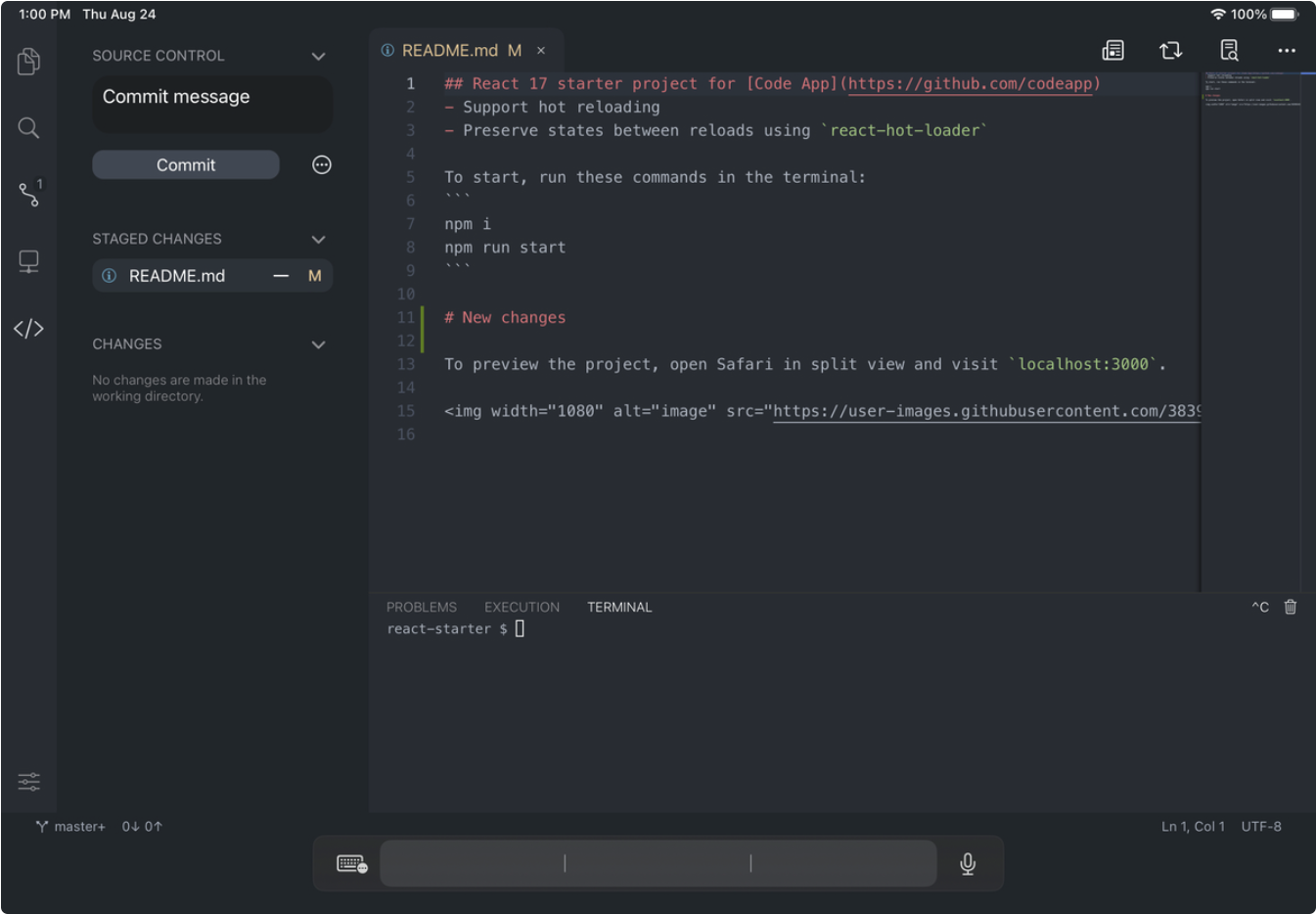Click the 1:00 PM clock
This screenshot has height=914, width=1316.
(x=45, y=14)
